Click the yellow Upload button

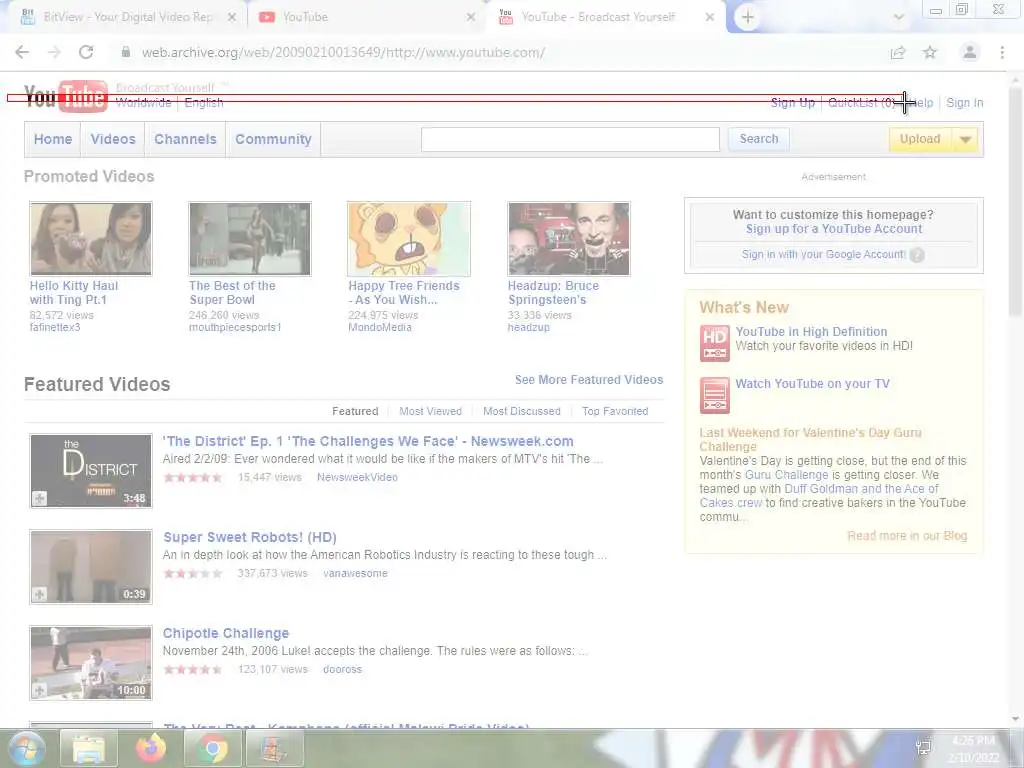920,139
